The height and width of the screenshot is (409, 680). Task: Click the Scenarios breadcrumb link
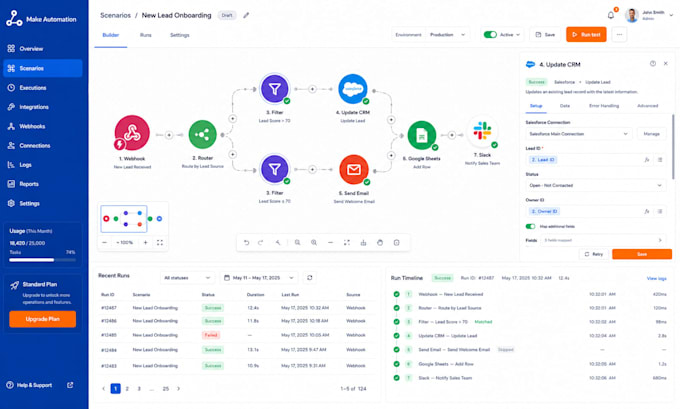point(115,15)
